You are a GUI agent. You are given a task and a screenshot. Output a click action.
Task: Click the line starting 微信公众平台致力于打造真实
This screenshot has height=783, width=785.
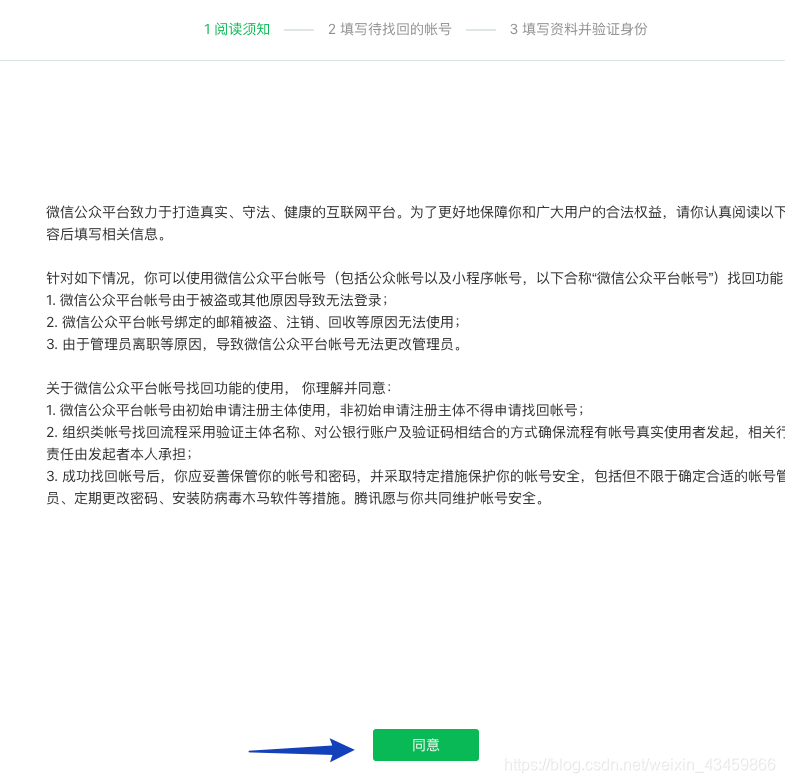pyautogui.click(x=416, y=212)
